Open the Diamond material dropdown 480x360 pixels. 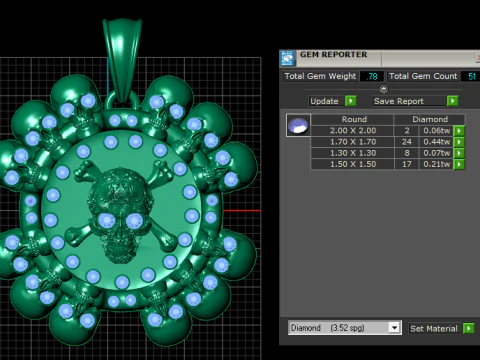coord(394,328)
